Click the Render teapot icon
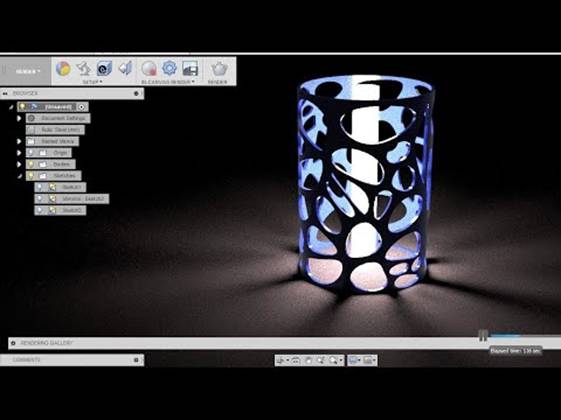Screen dimensions: 561x420 tap(219, 68)
